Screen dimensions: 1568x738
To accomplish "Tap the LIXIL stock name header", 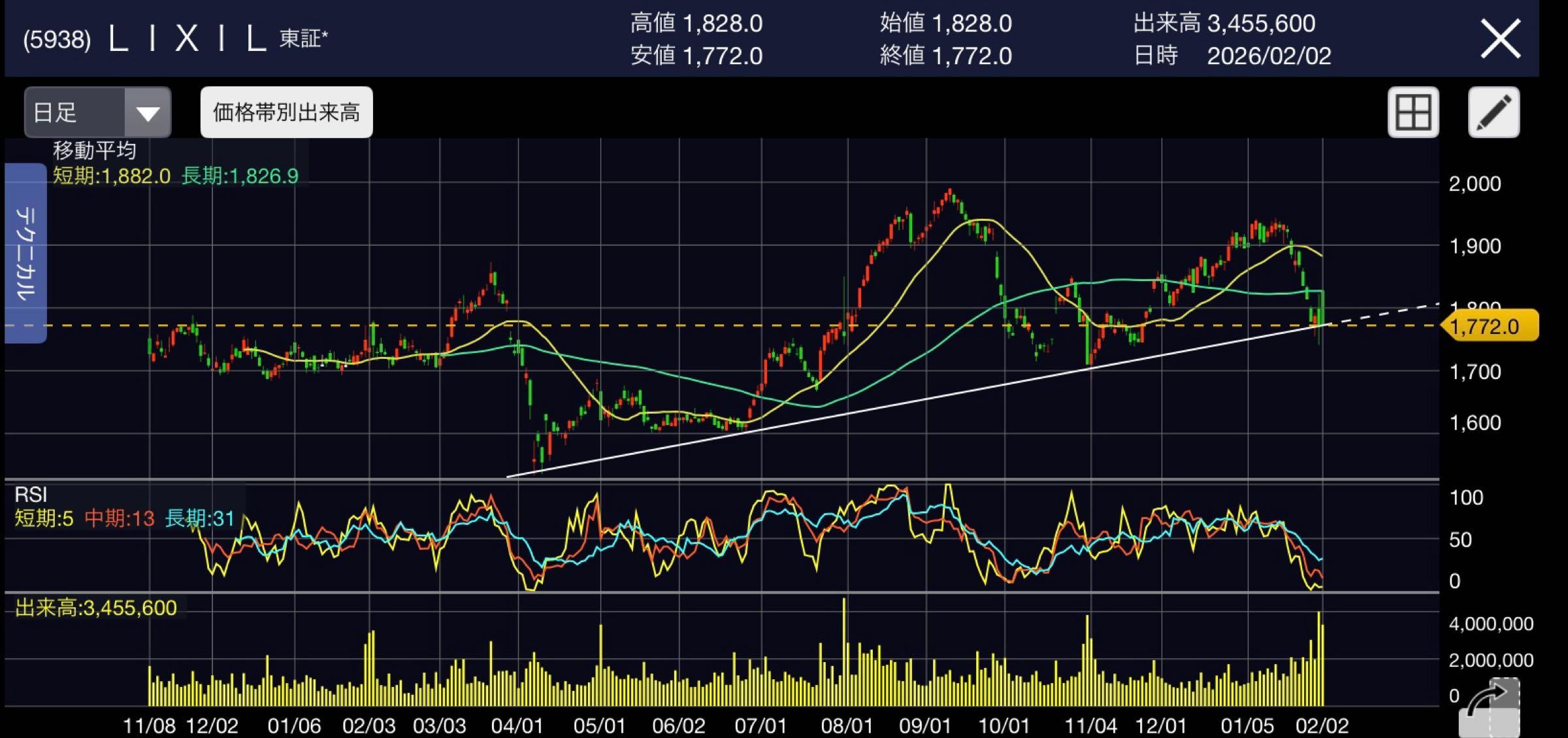I will click(186, 39).
